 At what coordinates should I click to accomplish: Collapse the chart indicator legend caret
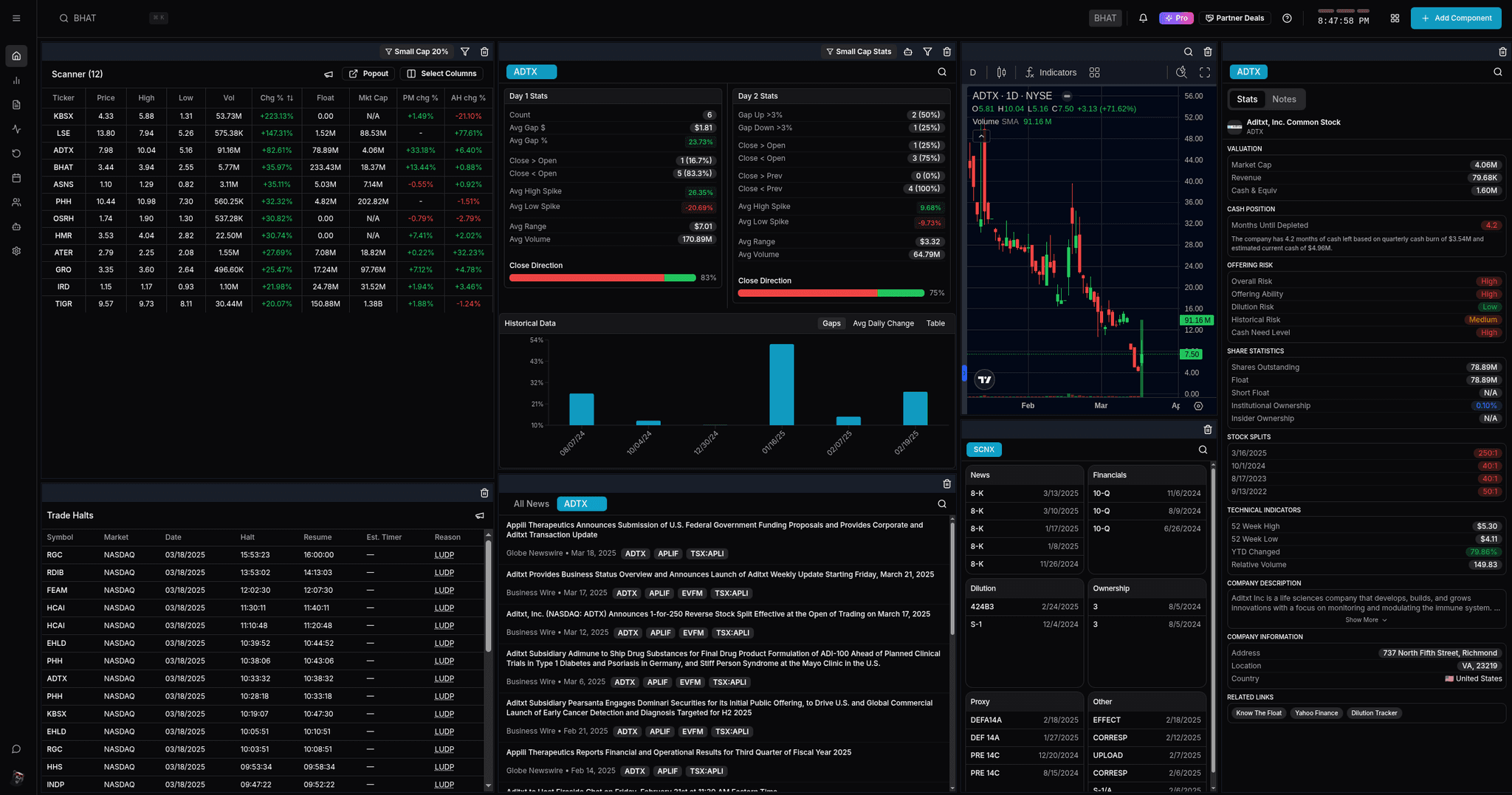coord(981,136)
